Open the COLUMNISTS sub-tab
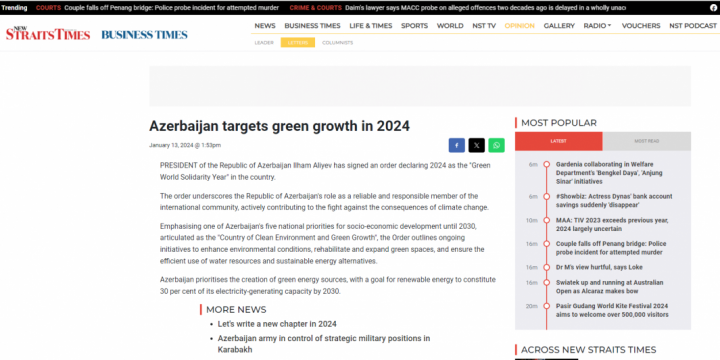Viewport: 720px width, 360px height. pyautogui.click(x=338, y=43)
